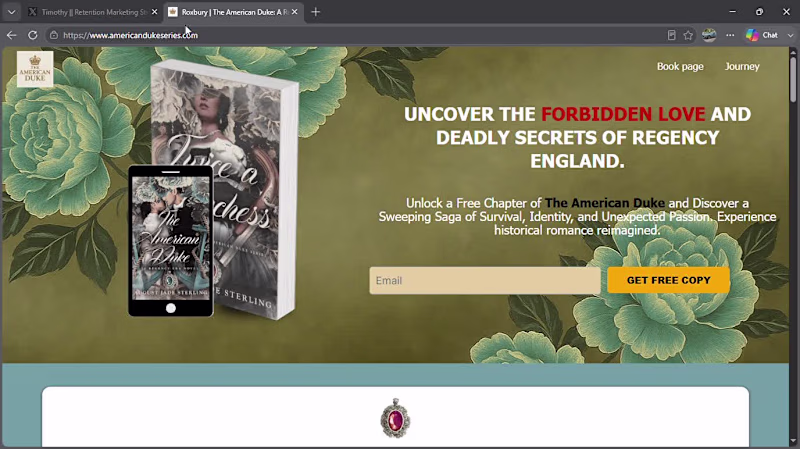Close the Roxbury American Duke tab
This screenshot has width=800, height=449.
click(294, 12)
